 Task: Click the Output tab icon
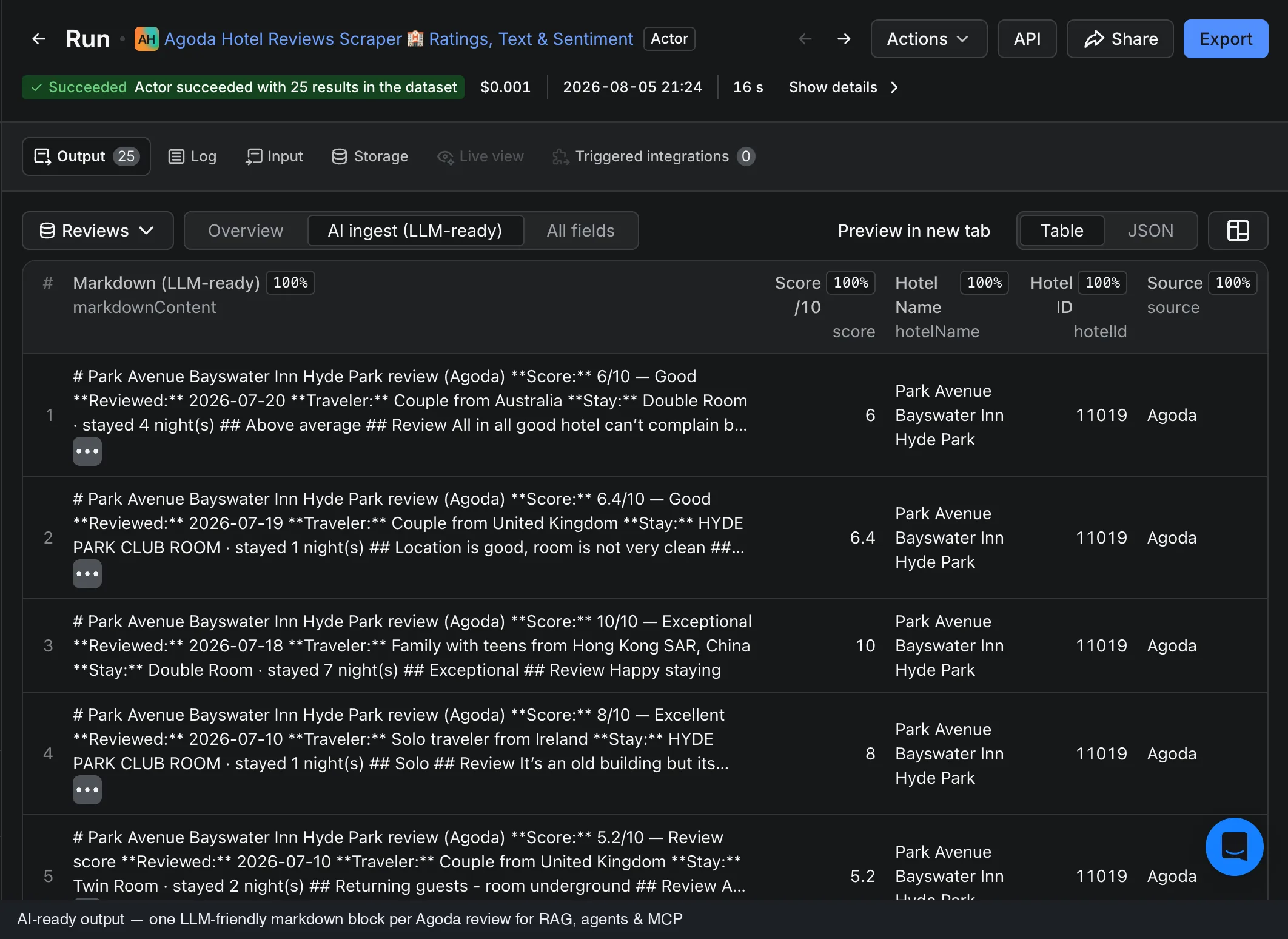[42, 156]
